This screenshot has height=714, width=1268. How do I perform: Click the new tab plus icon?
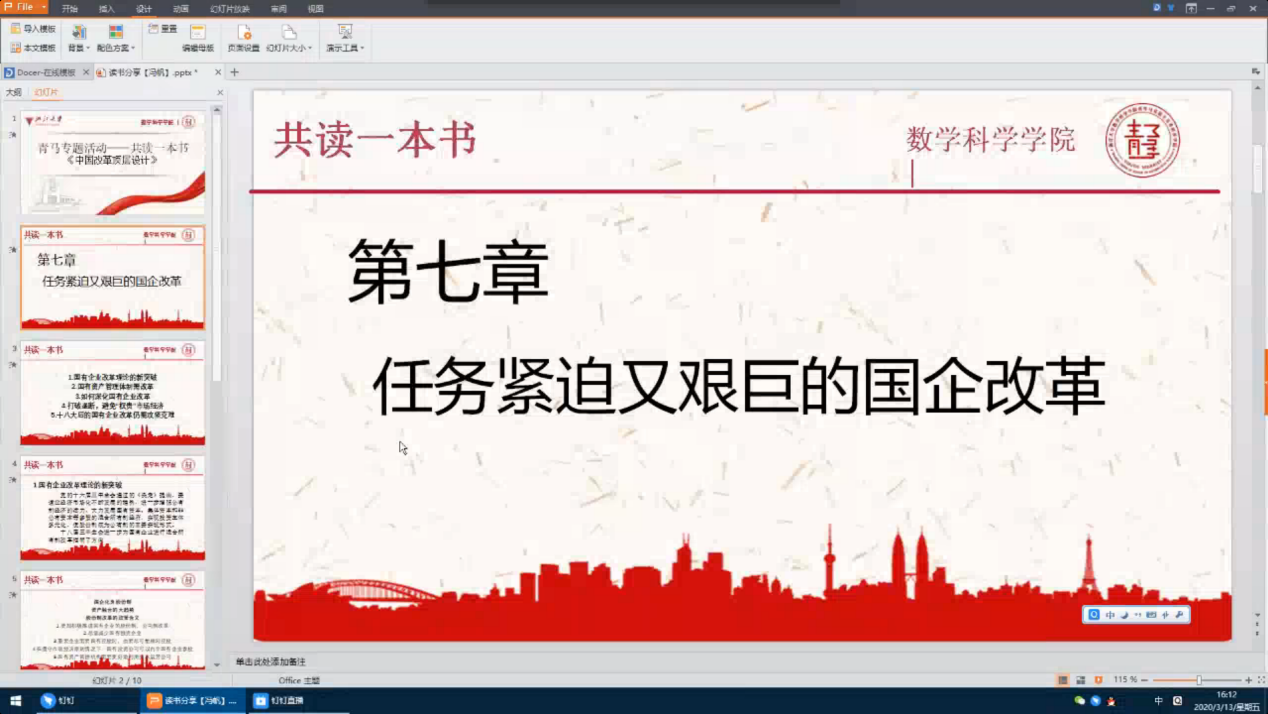pyautogui.click(x=235, y=72)
